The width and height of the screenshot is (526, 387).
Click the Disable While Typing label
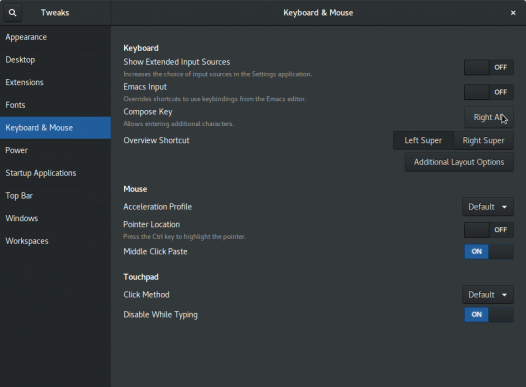tap(161, 315)
